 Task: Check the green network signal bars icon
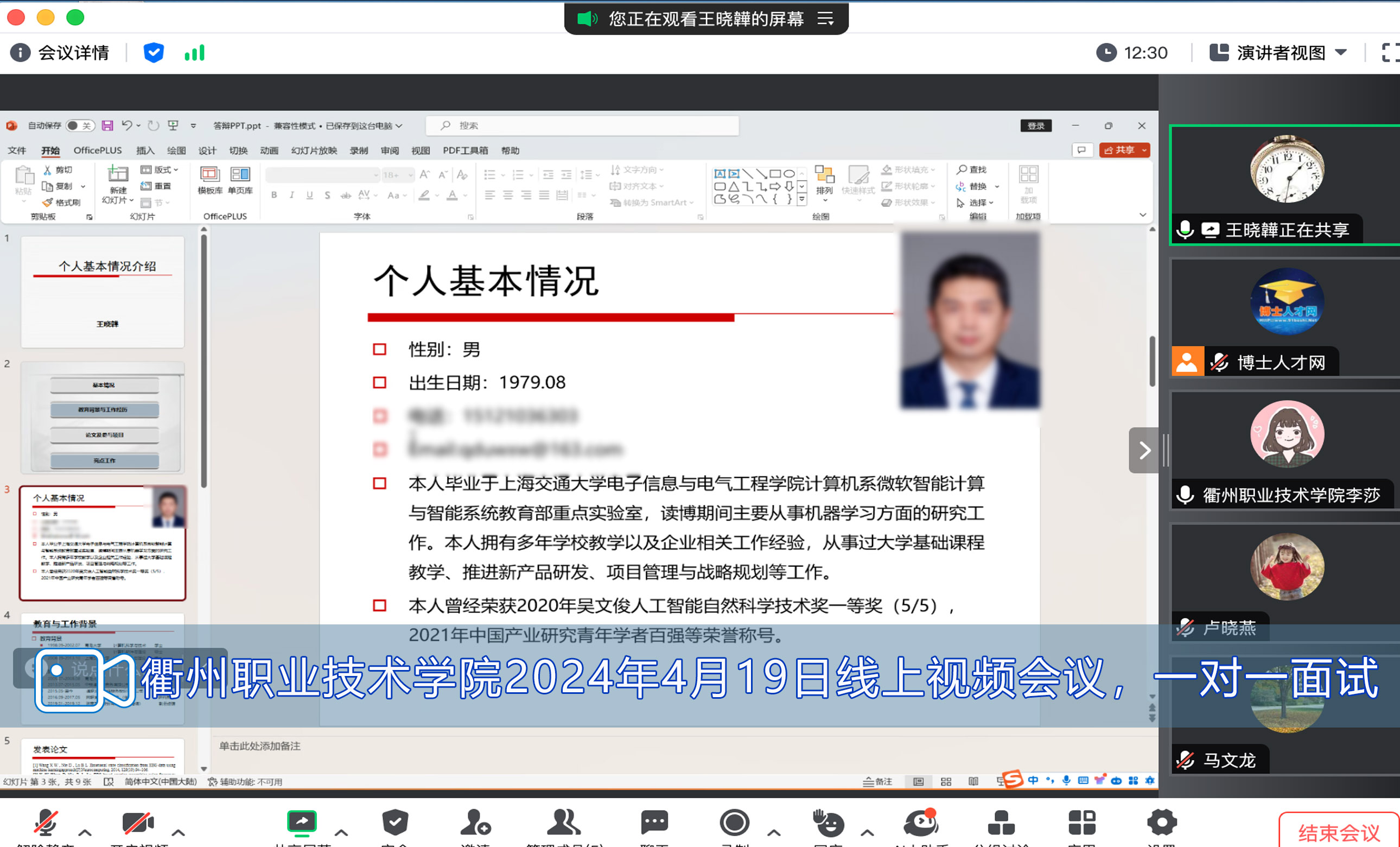tap(194, 53)
